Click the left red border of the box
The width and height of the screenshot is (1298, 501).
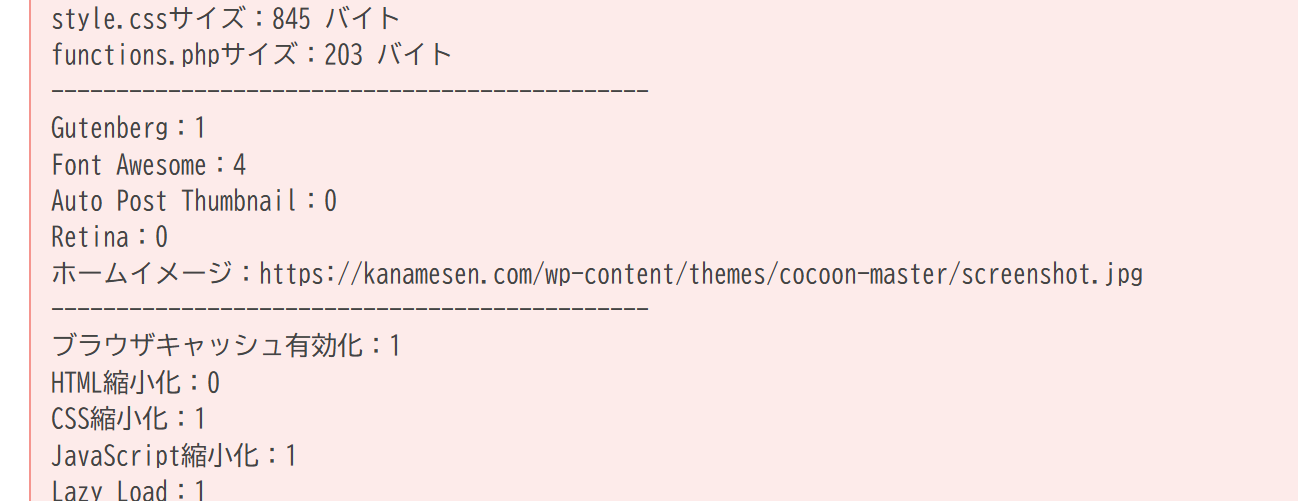point(31,250)
